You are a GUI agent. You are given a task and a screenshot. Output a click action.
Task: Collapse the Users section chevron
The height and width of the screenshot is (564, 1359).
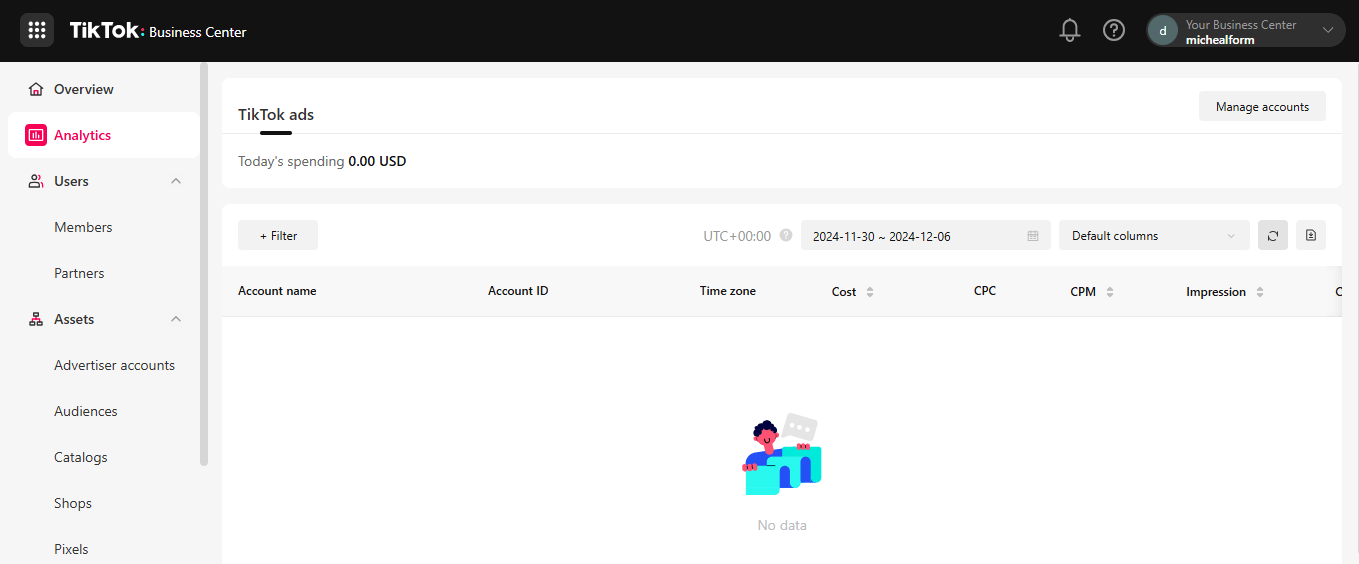(176, 181)
